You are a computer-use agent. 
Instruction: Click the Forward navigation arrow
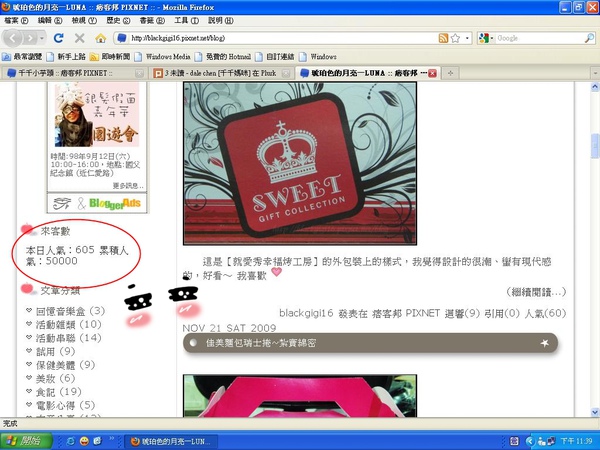pyautogui.click(x=30, y=38)
